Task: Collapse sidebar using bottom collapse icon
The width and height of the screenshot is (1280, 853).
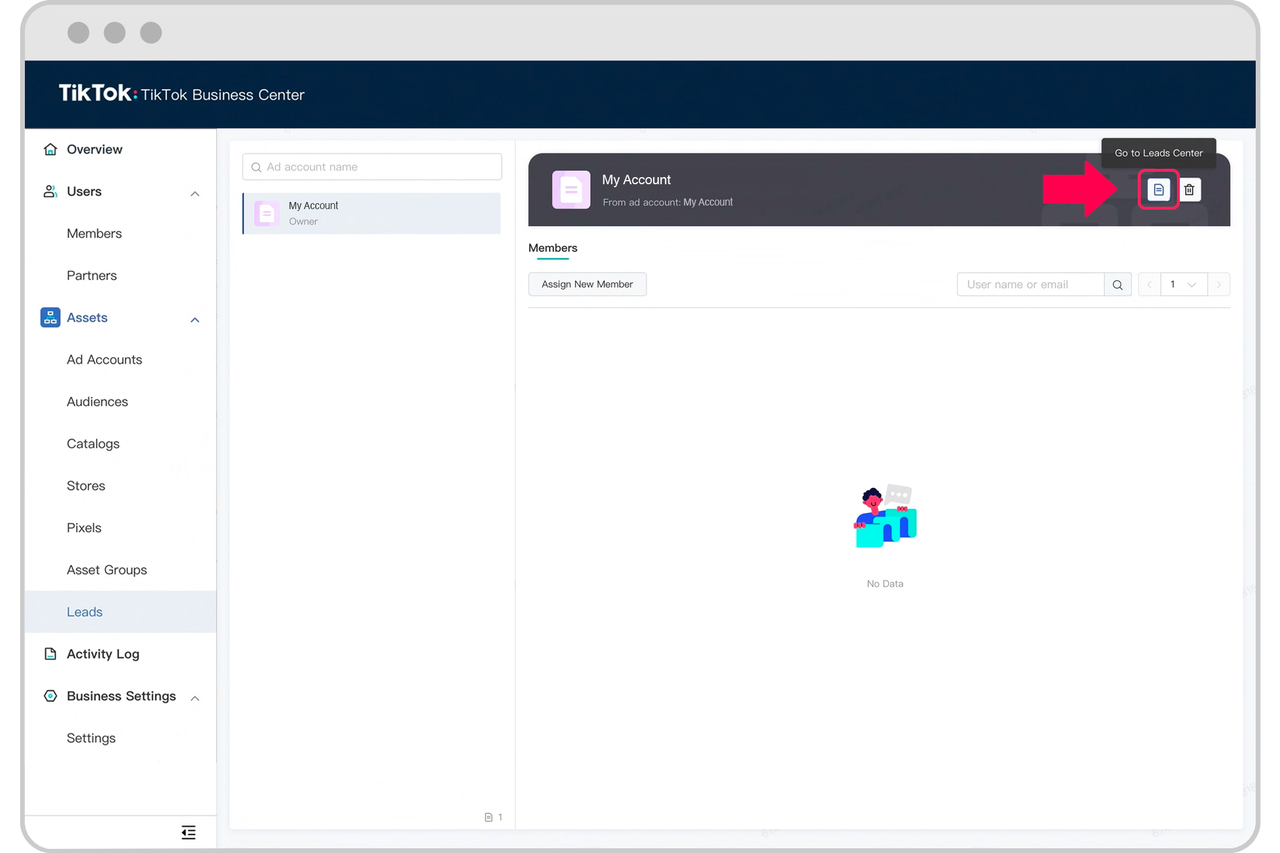Action: [x=188, y=832]
